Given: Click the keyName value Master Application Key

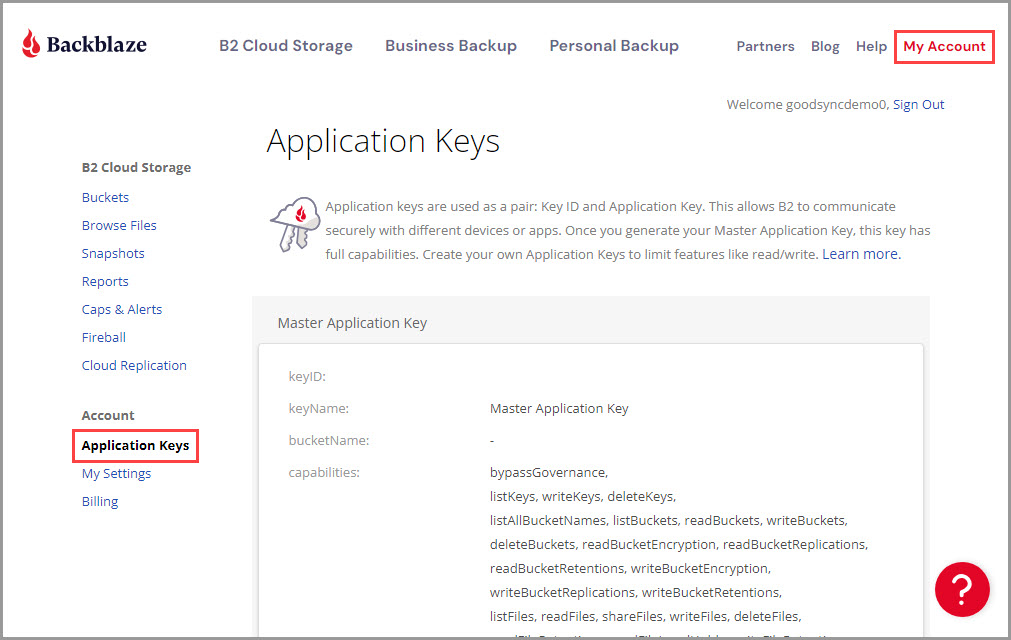Looking at the screenshot, I should tap(559, 409).
